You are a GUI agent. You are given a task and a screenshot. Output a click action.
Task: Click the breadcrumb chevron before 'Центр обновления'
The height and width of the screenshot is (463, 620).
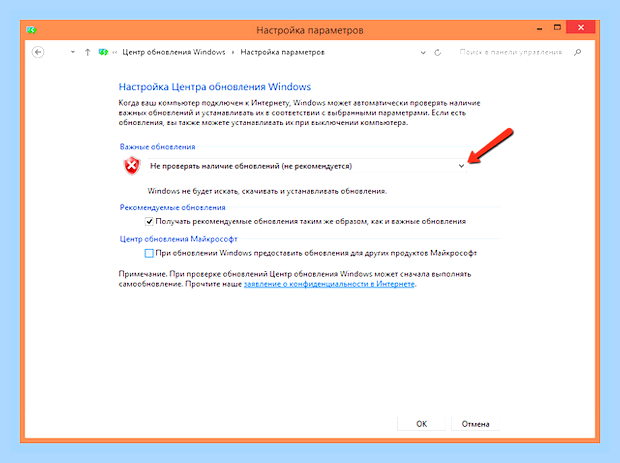click(115, 52)
